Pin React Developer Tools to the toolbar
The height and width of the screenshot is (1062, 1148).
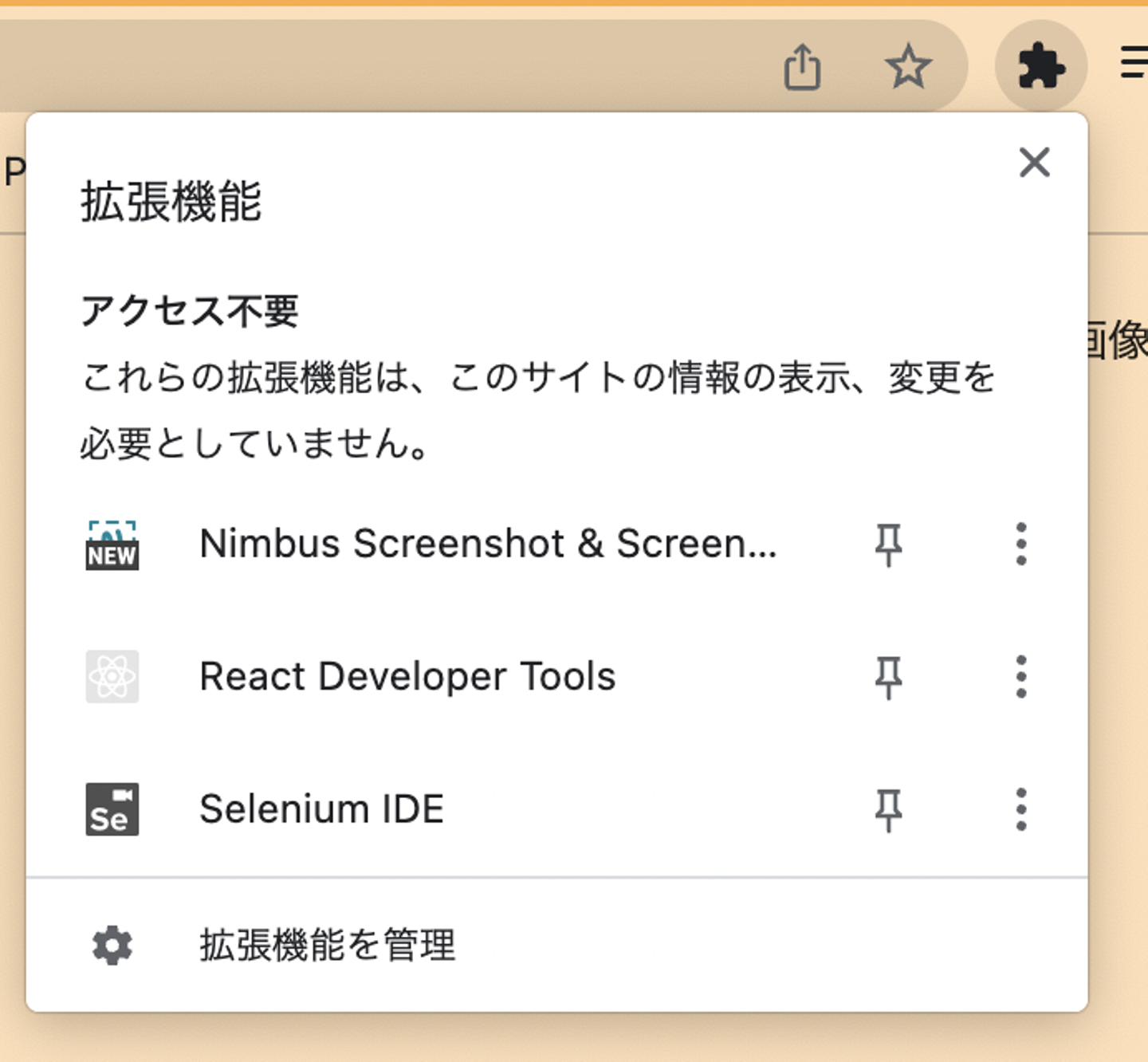888,678
